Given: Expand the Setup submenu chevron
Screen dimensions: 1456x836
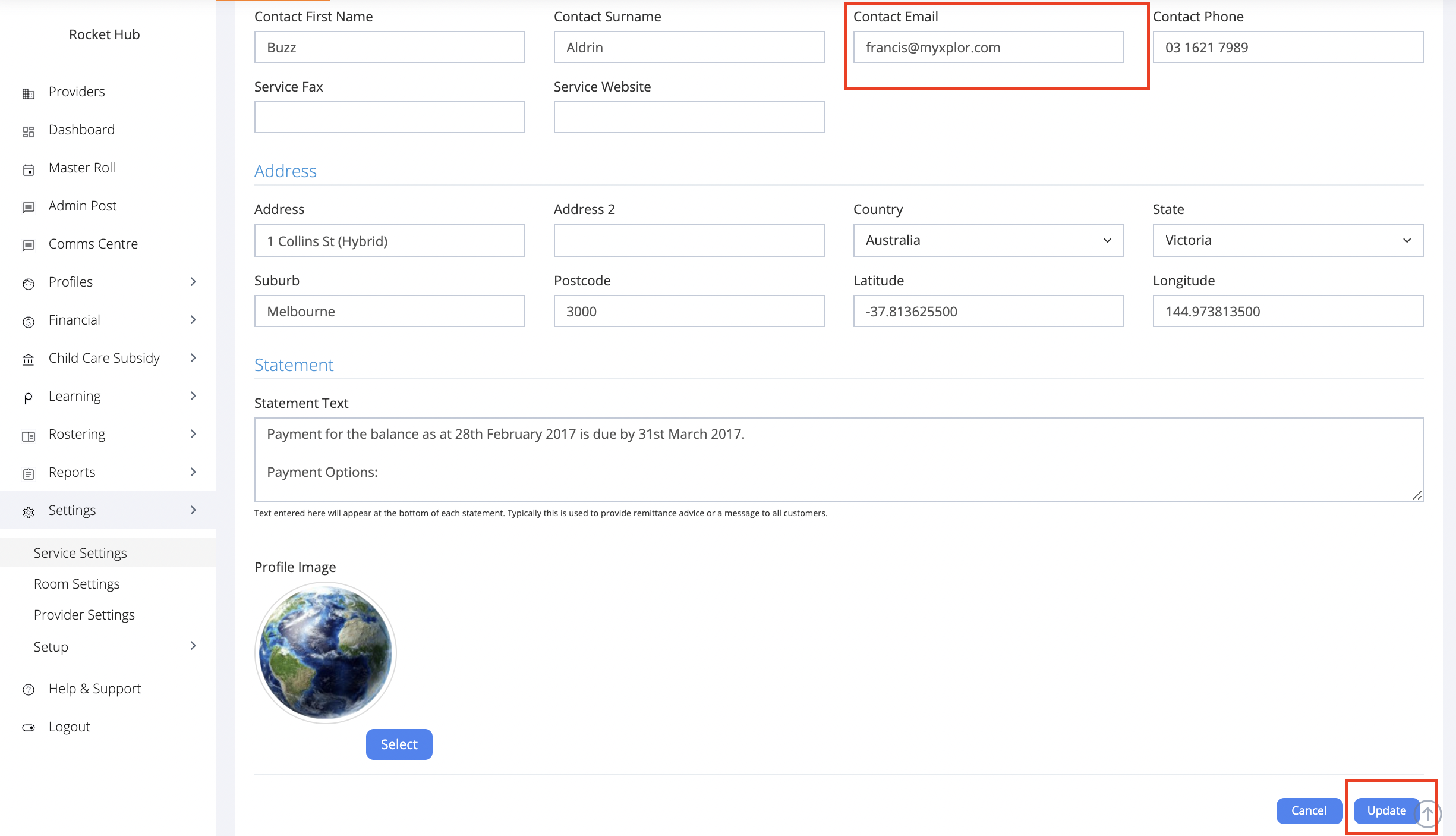Looking at the screenshot, I should tap(193, 646).
